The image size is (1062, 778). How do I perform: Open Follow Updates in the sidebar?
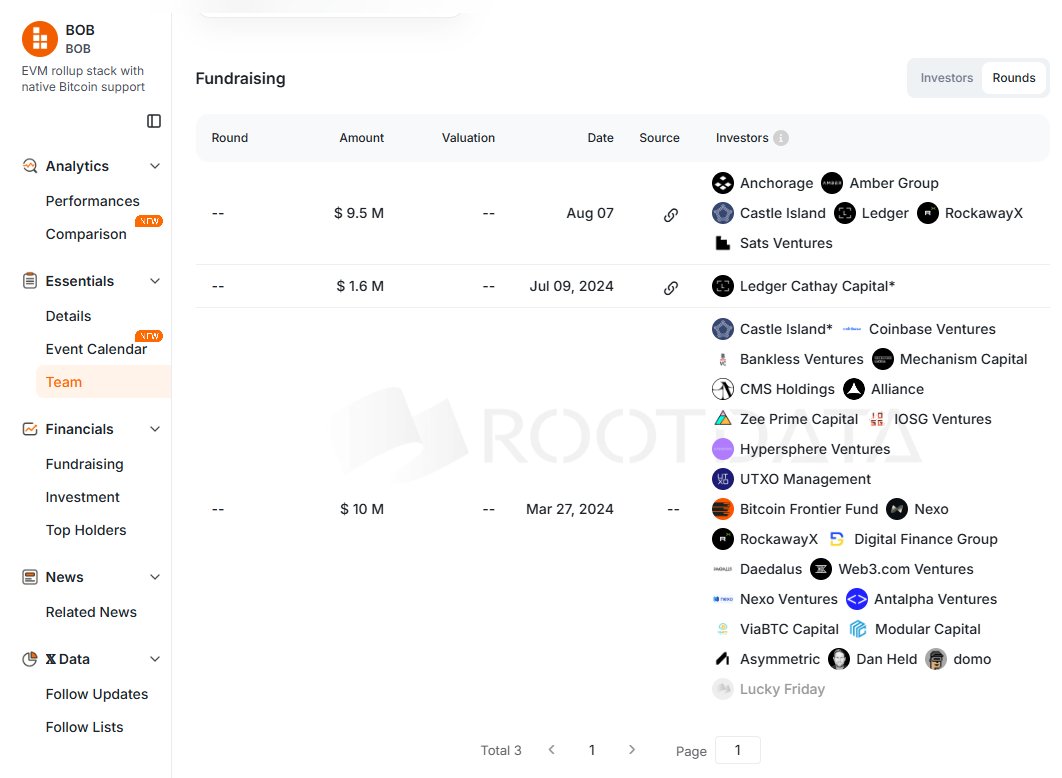[97, 694]
